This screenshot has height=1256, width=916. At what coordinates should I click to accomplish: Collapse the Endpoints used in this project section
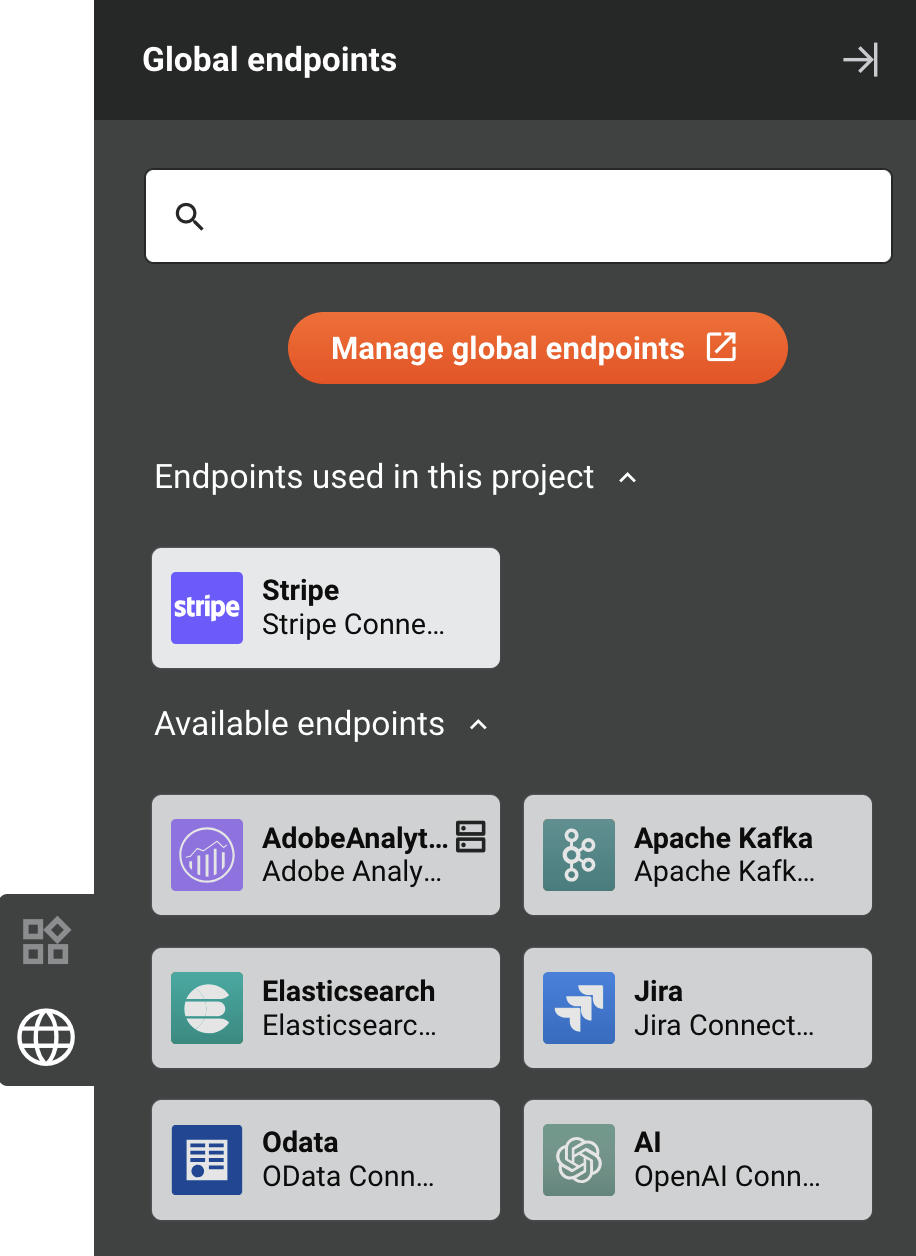627,478
